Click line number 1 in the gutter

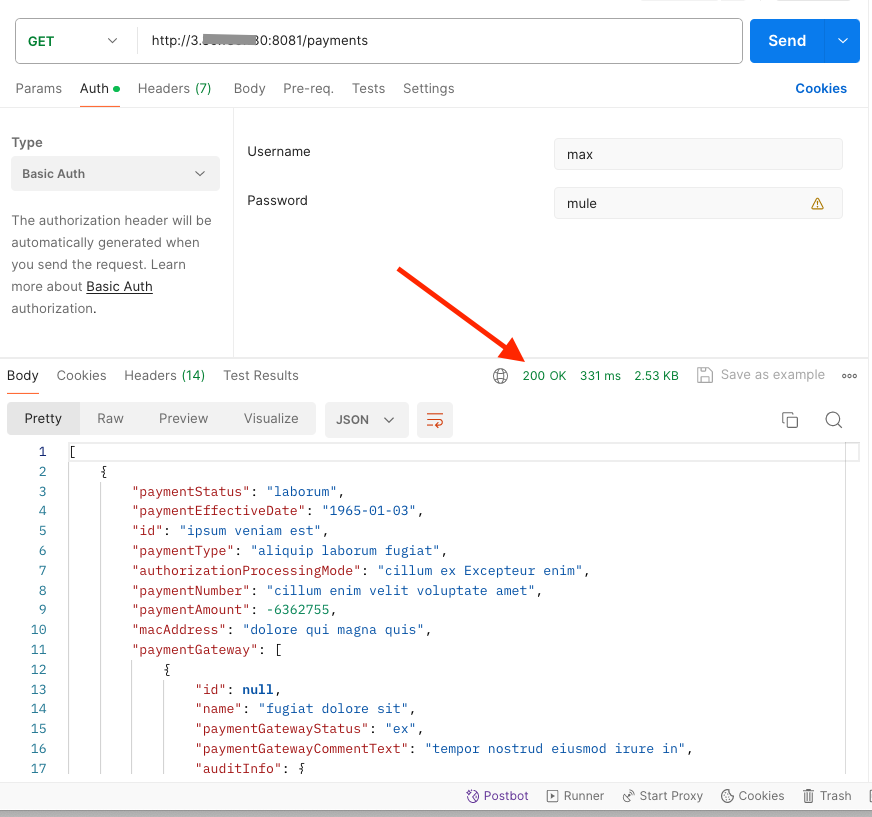(x=42, y=452)
